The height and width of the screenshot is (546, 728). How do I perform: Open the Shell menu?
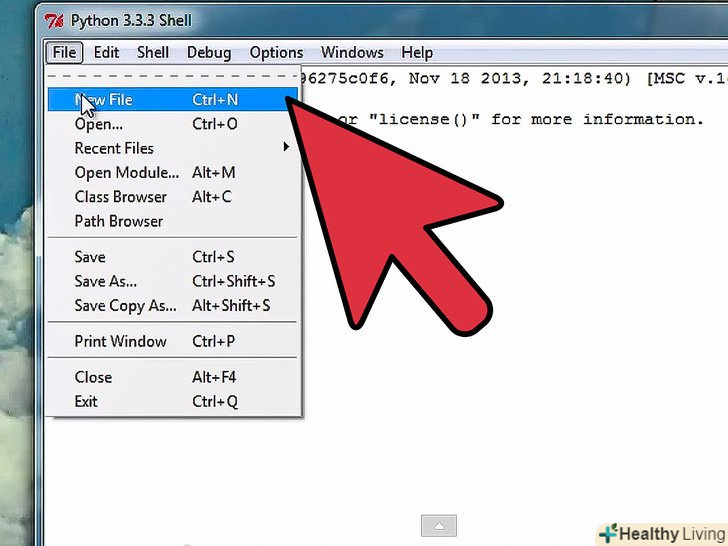(153, 52)
